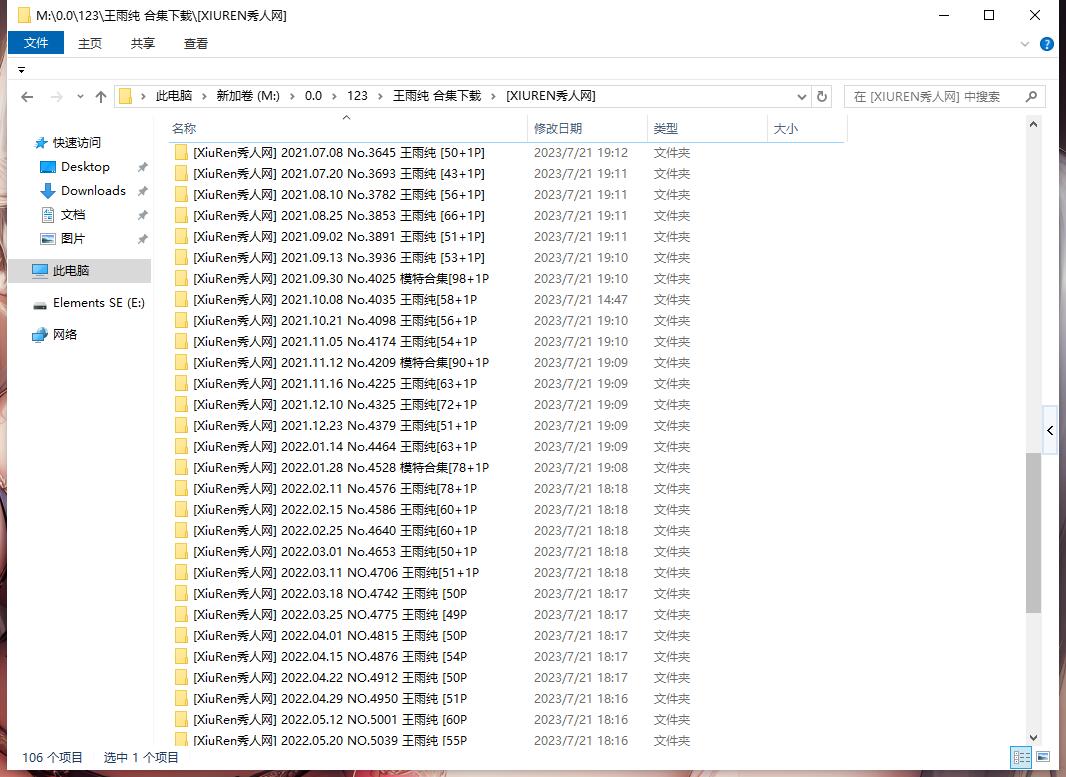The height and width of the screenshot is (777, 1066).
Task: Switch to the 共享 ribbon tab
Action: [x=143, y=44]
